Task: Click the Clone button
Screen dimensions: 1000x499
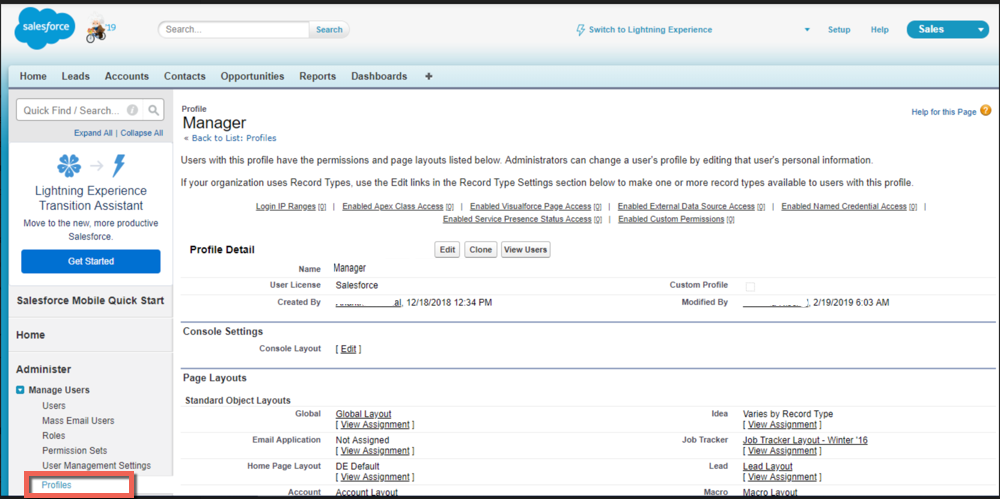Action: pyautogui.click(x=480, y=250)
